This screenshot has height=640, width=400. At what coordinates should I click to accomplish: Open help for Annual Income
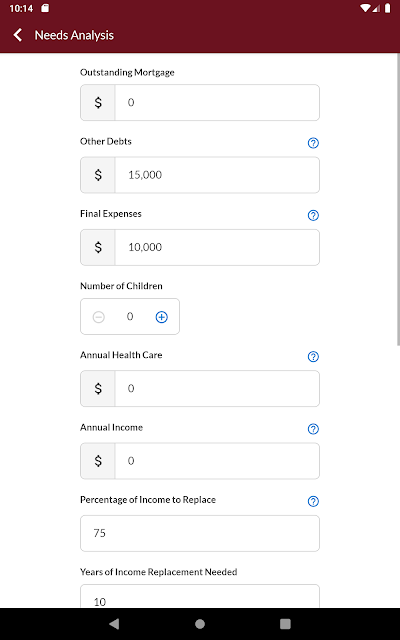tap(313, 429)
